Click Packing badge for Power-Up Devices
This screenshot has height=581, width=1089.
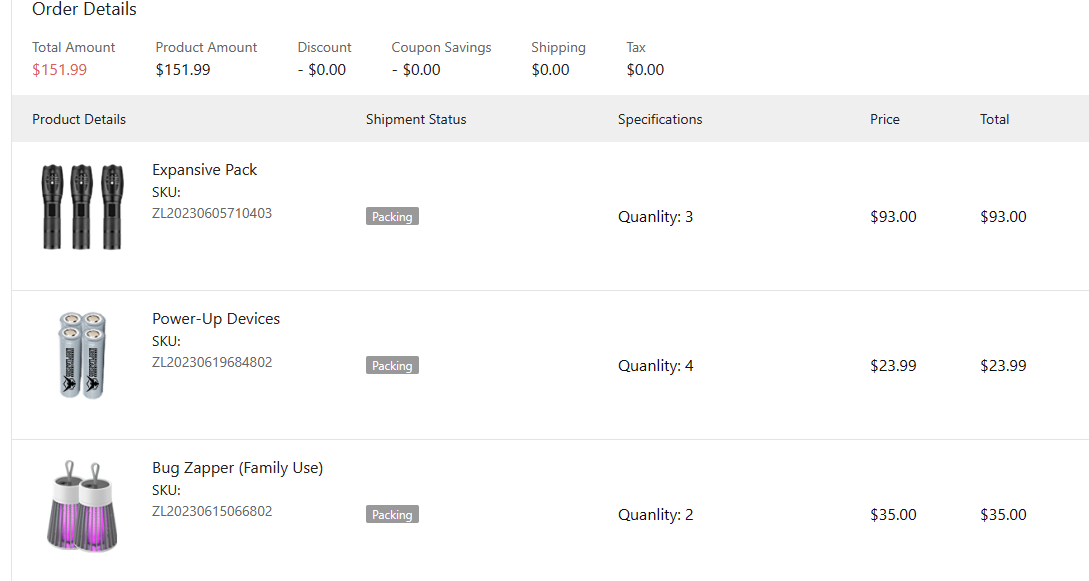click(x=392, y=366)
